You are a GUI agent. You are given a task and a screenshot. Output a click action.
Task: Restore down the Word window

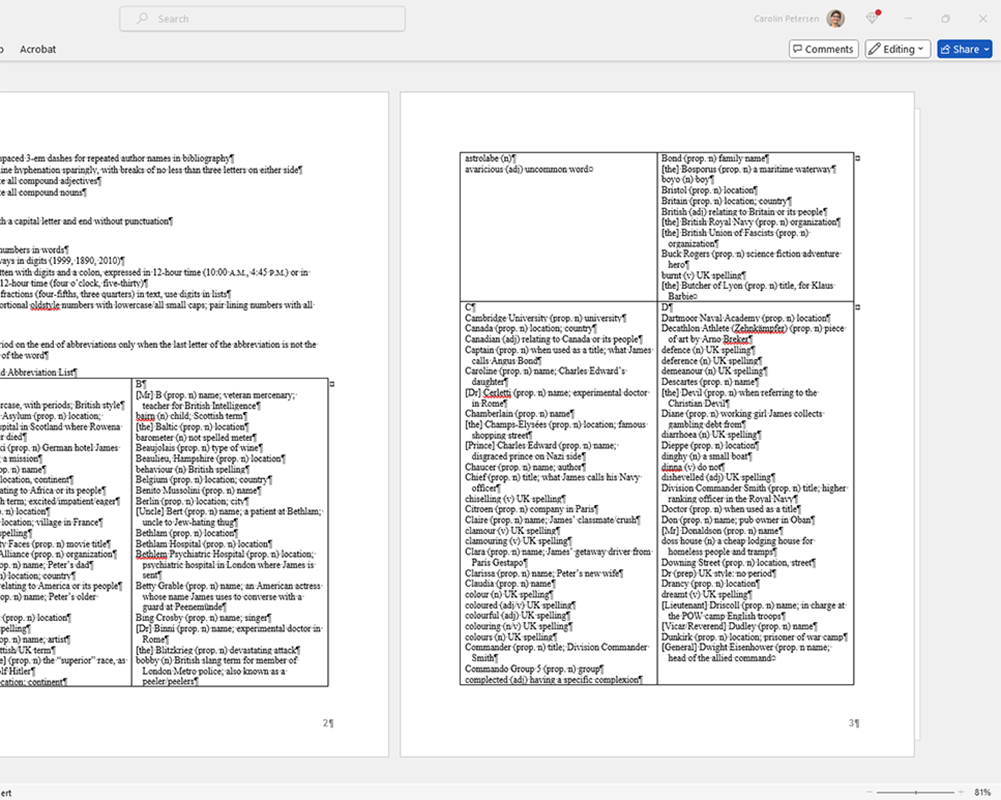945,19
